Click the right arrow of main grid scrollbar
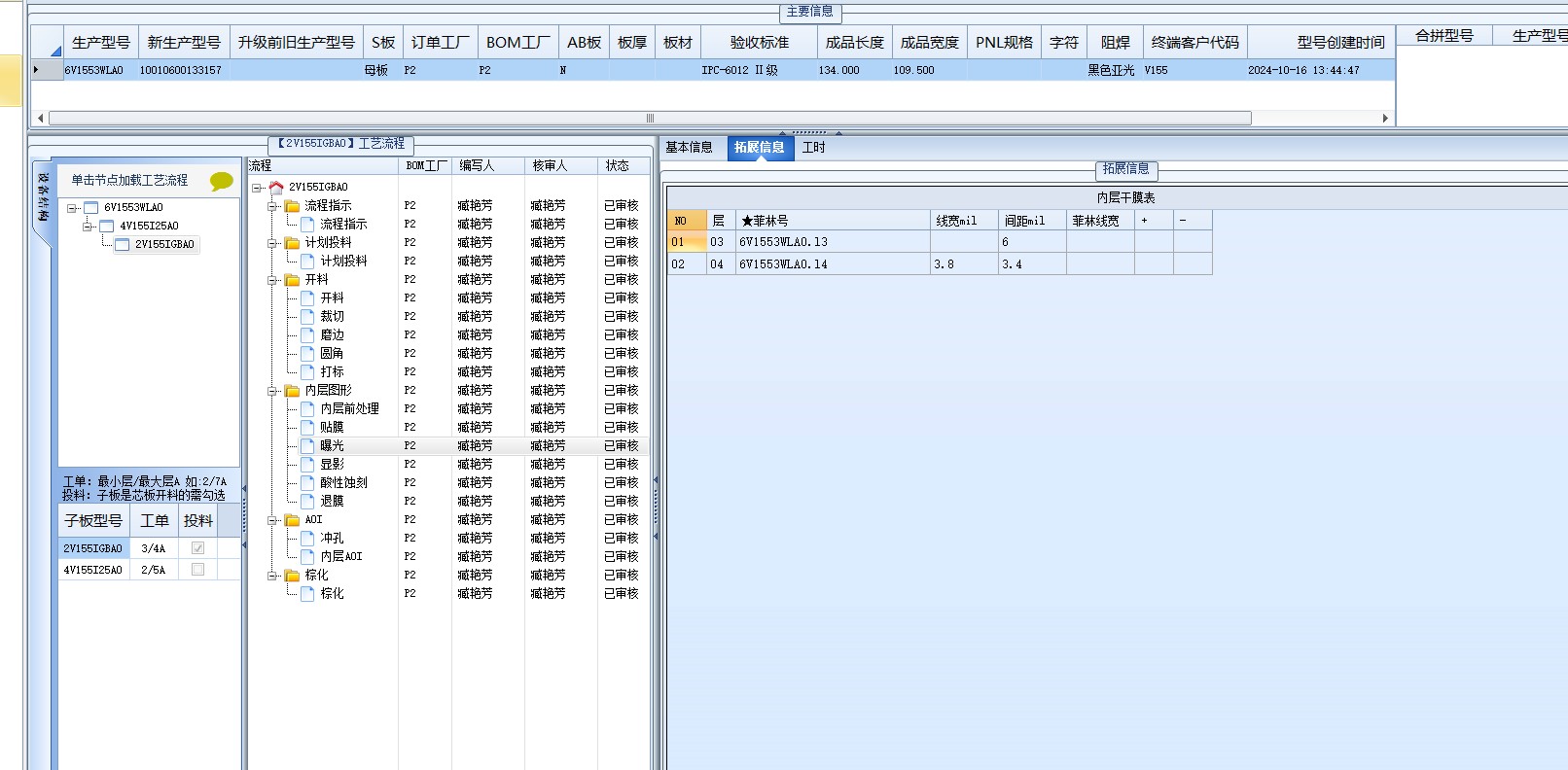1568x770 pixels. coord(1385,118)
